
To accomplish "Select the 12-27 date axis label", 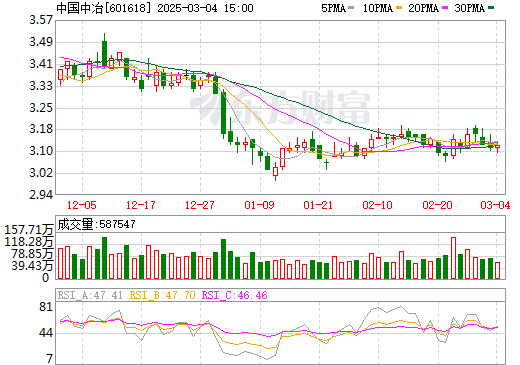I will (200, 205).
